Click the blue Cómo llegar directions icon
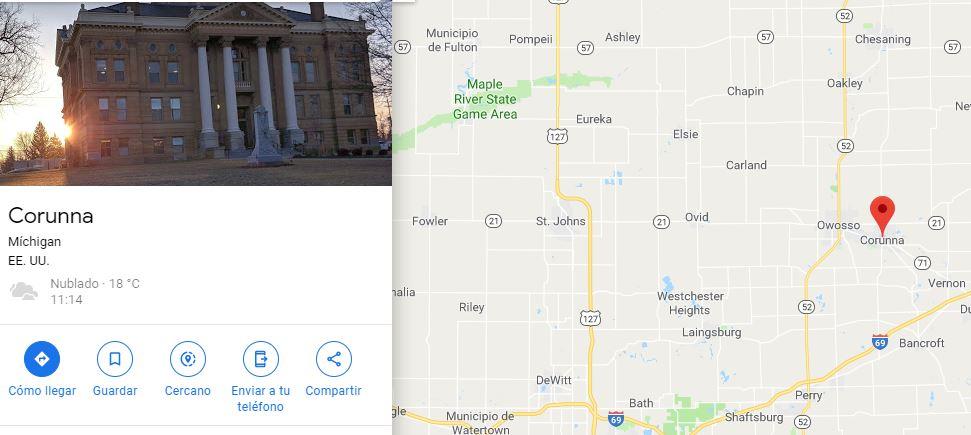 [42, 359]
